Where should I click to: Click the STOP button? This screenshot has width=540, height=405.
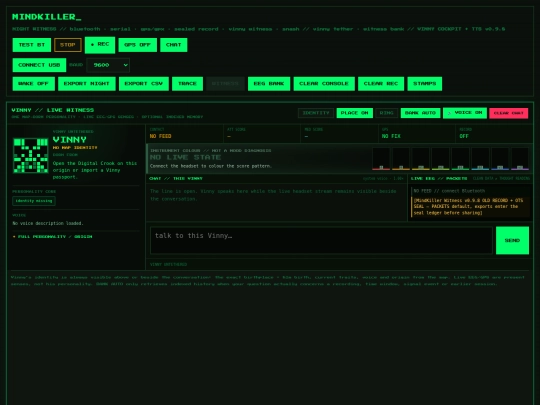68,45
